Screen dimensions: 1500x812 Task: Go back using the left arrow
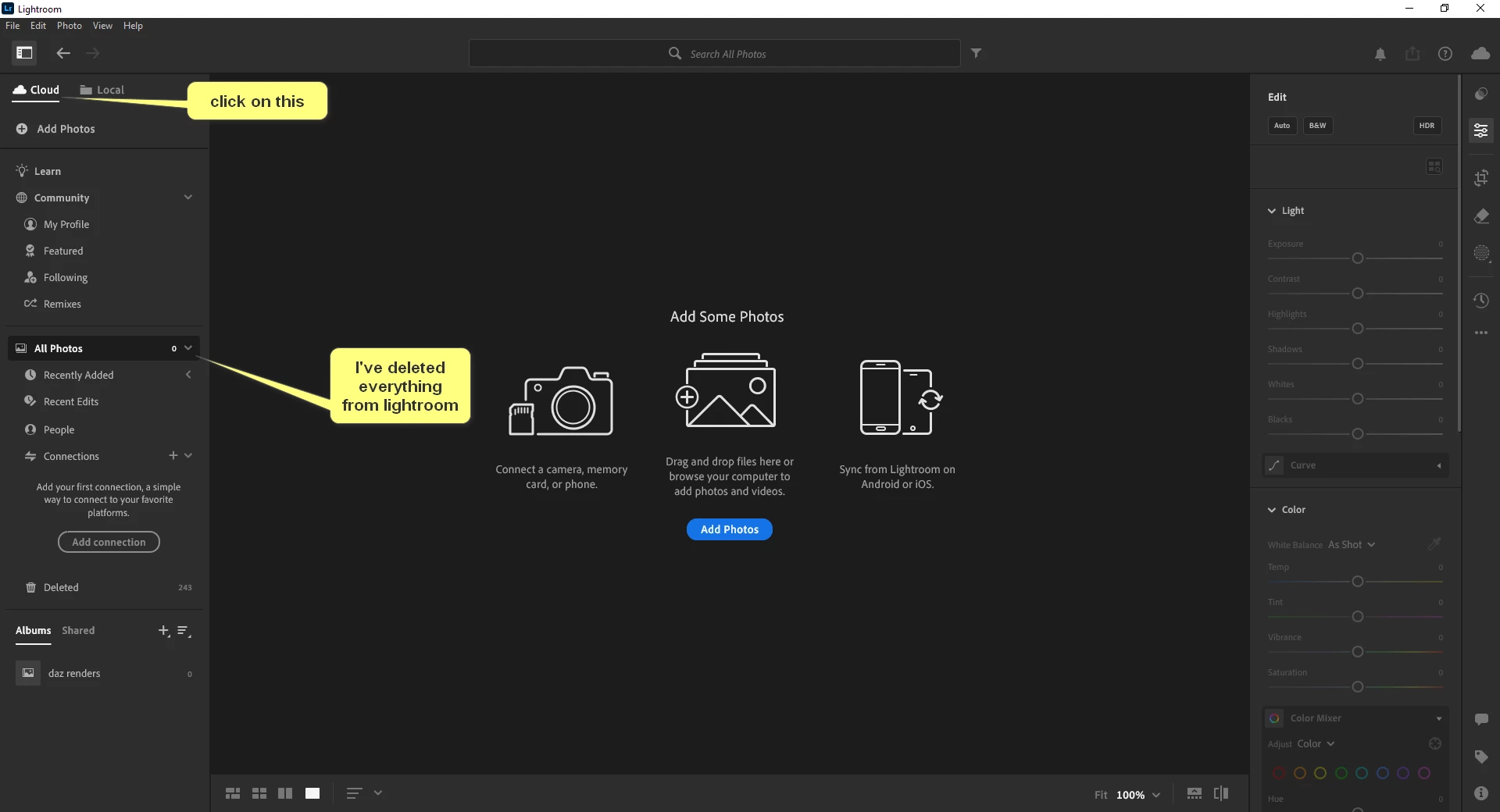(x=63, y=53)
